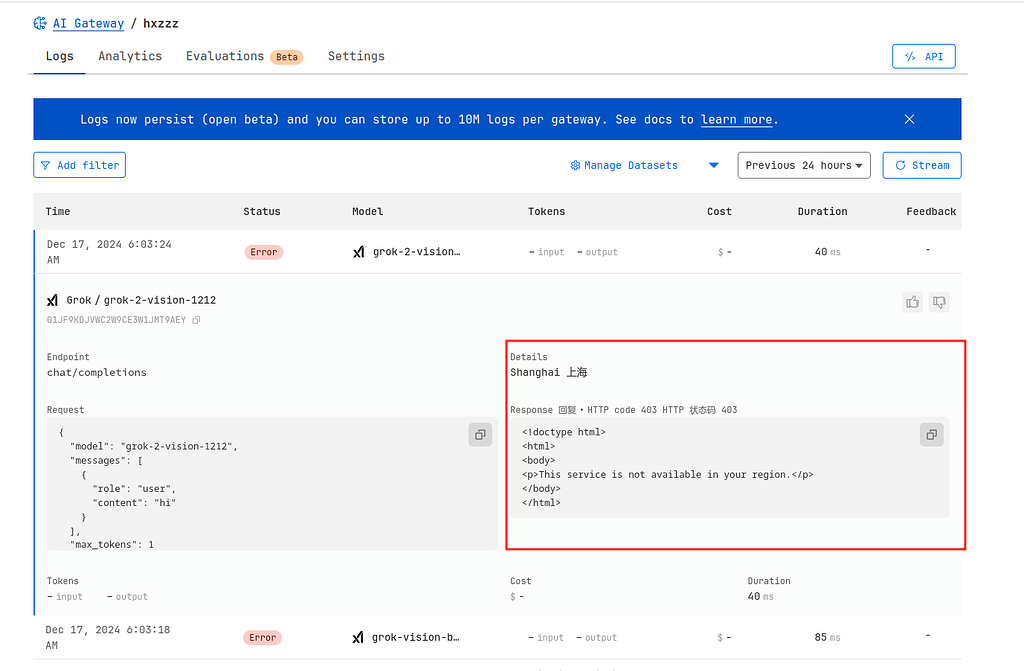Click the 85 ms duration value
Screen dimensions: 1024x671
(827, 637)
